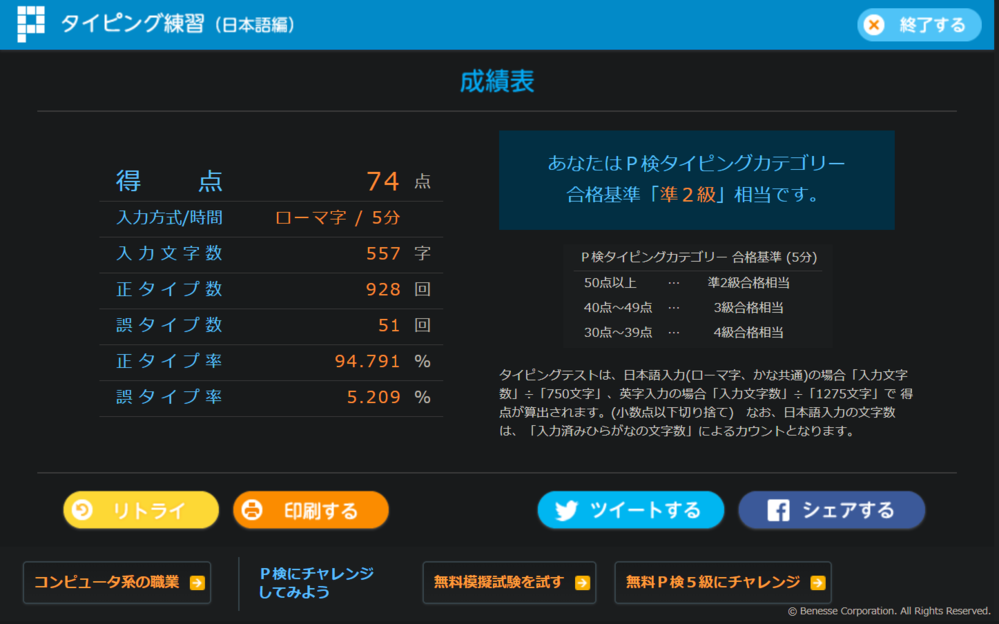Click the 誤タイプ率 label
The width and height of the screenshot is (999, 624).
pyautogui.click(x=169, y=397)
